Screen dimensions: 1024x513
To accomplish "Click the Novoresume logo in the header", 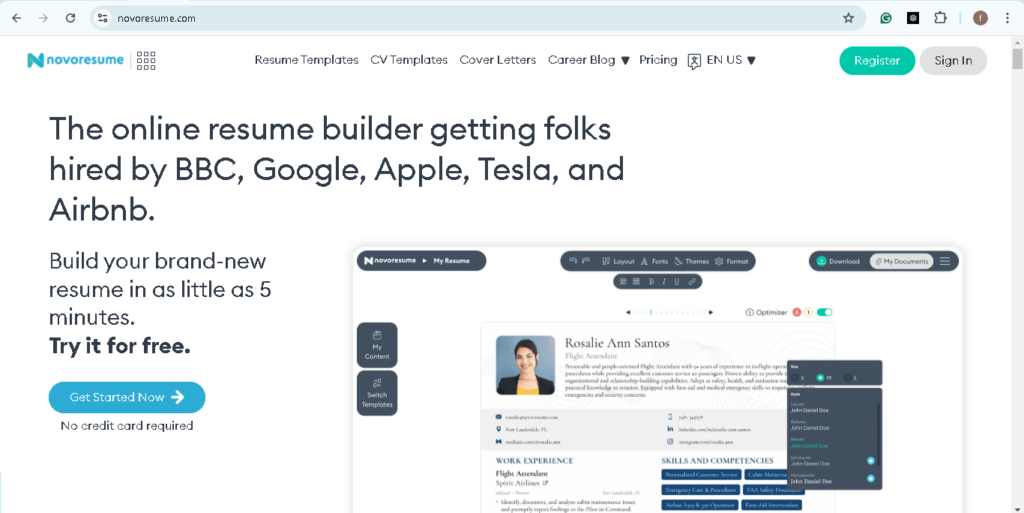I will (75, 60).
